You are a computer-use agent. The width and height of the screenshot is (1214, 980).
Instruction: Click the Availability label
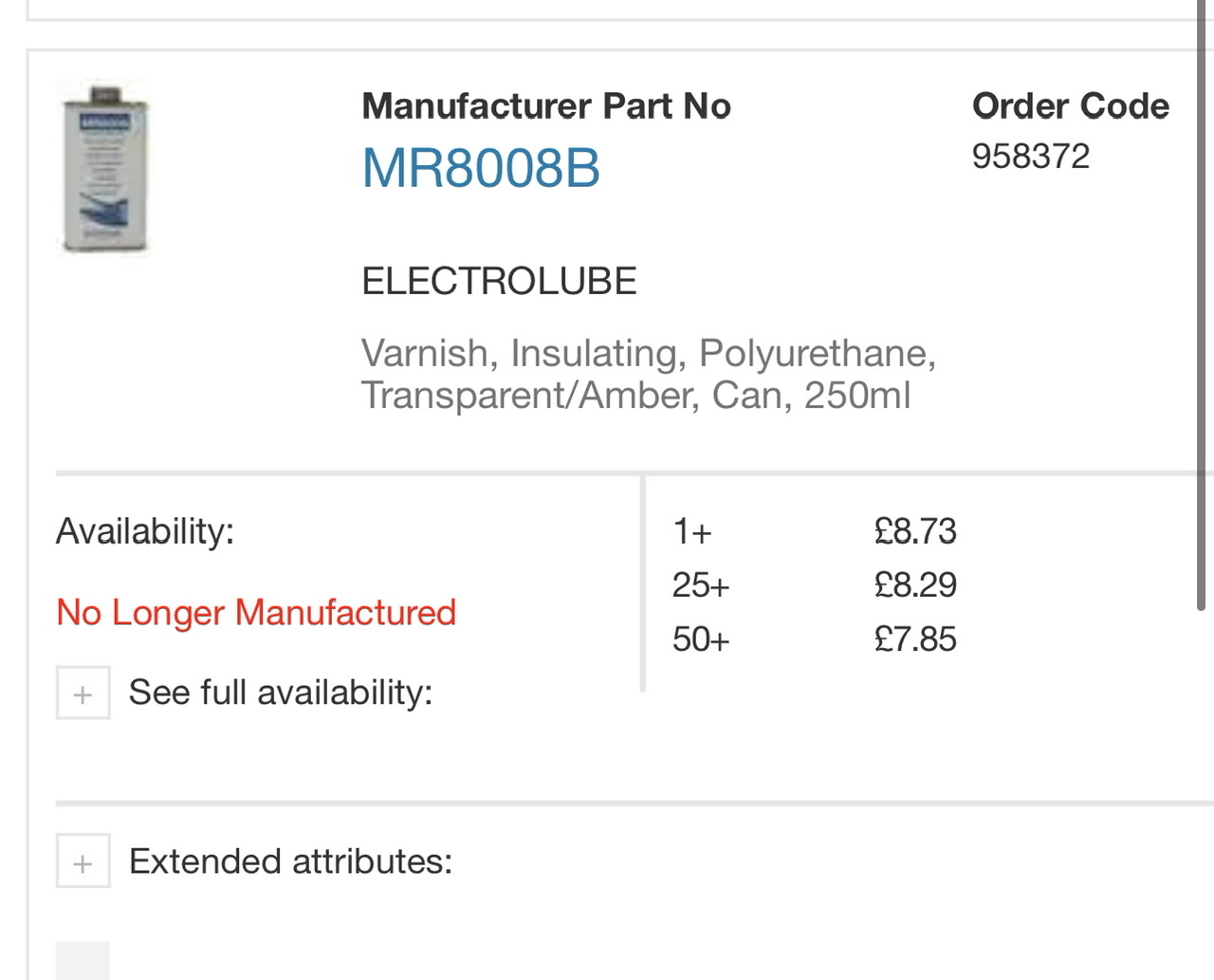point(145,531)
